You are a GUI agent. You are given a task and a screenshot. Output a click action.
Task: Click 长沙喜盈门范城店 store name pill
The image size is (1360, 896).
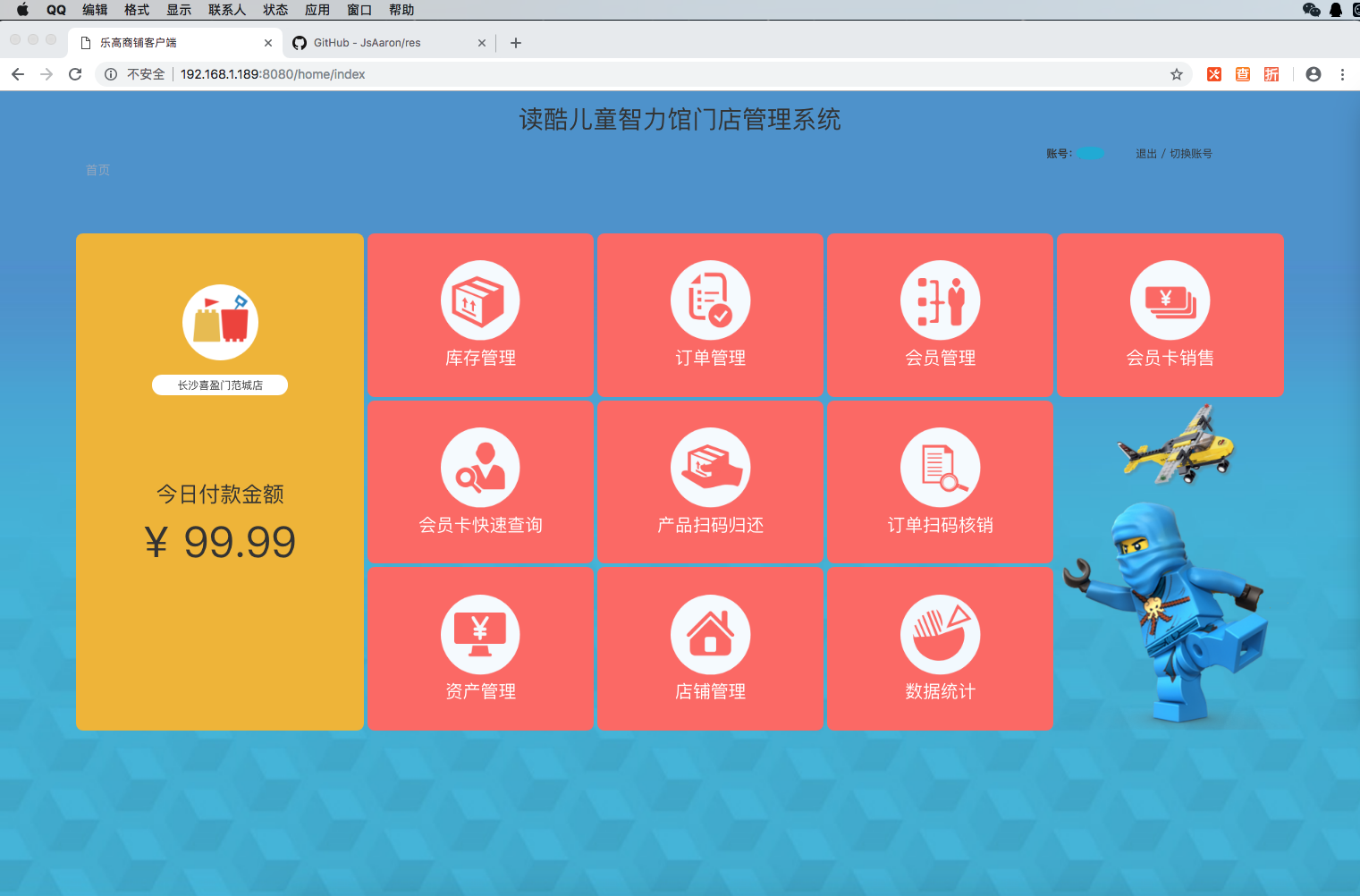(220, 385)
